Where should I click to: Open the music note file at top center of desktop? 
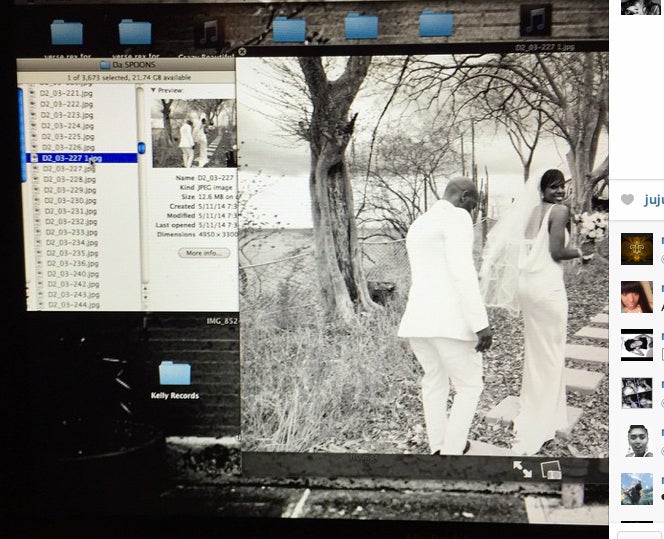tap(209, 33)
